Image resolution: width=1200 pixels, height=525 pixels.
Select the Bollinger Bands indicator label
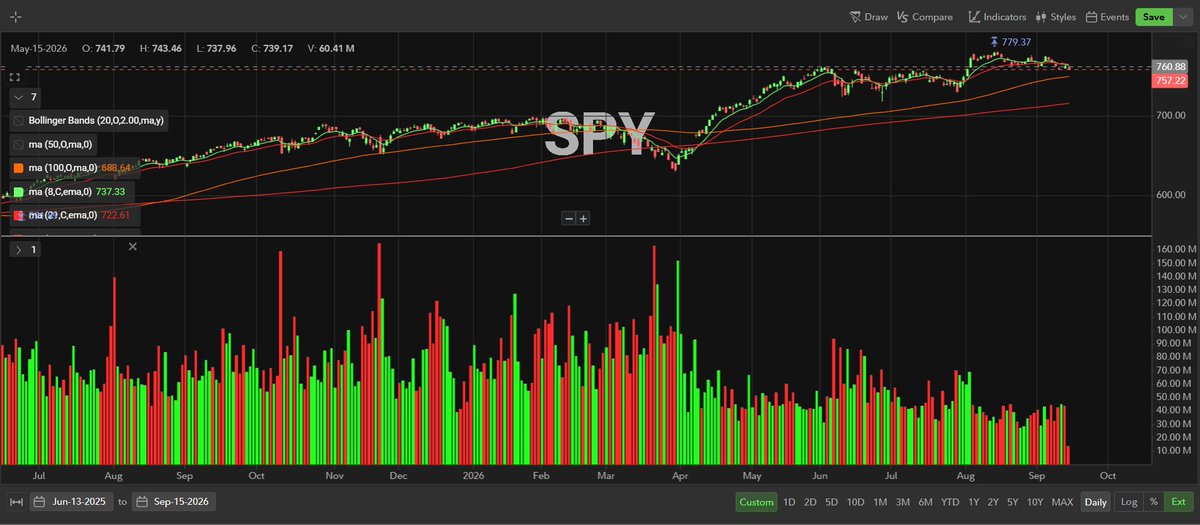click(x=98, y=120)
